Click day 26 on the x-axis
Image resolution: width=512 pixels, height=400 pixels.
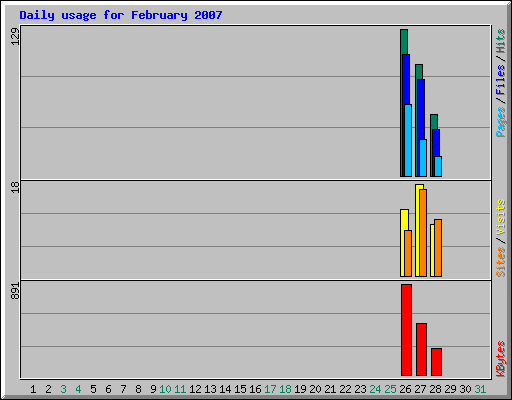405,389
